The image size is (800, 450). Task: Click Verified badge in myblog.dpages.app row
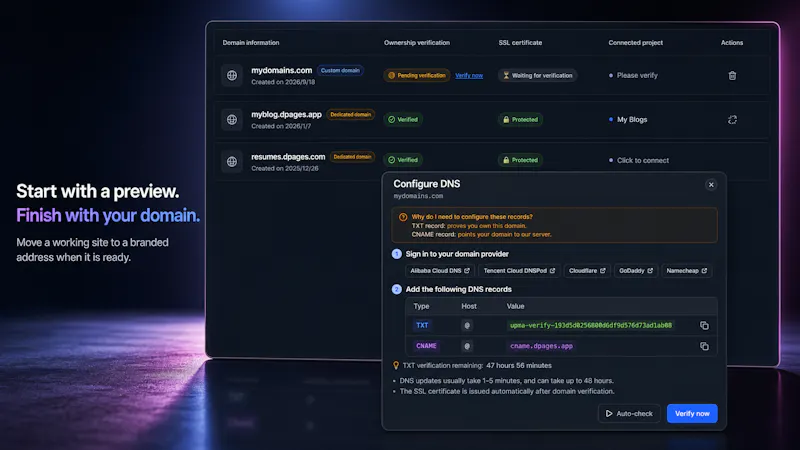[x=403, y=119]
